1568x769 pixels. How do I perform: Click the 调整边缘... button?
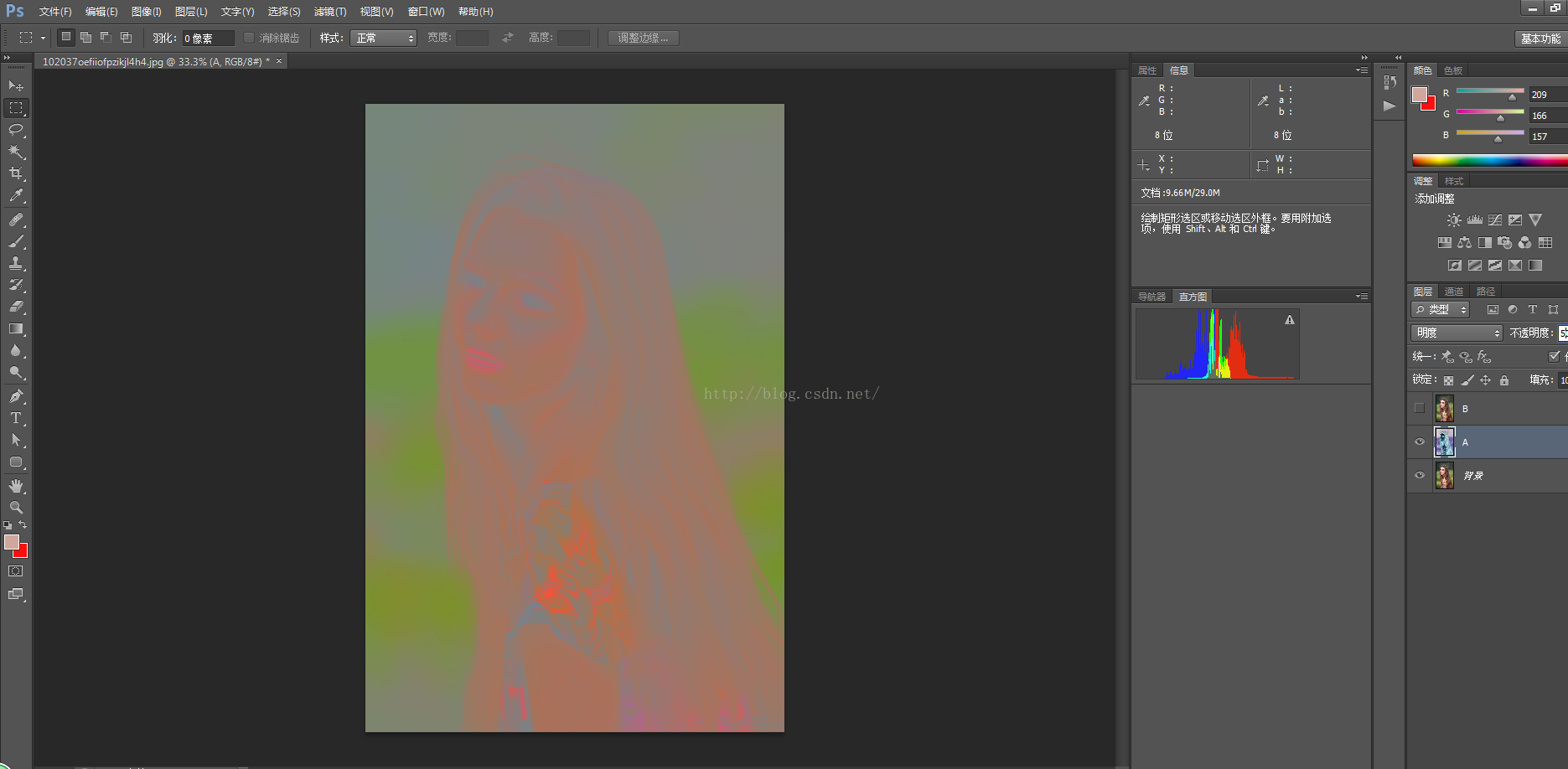pyautogui.click(x=644, y=38)
